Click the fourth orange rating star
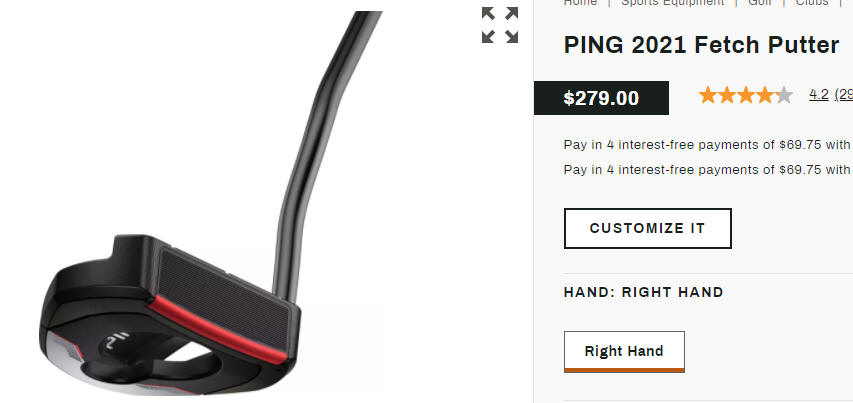Image resolution: width=853 pixels, height=403 pixels. pyautogui.click(x=765, y=95)
